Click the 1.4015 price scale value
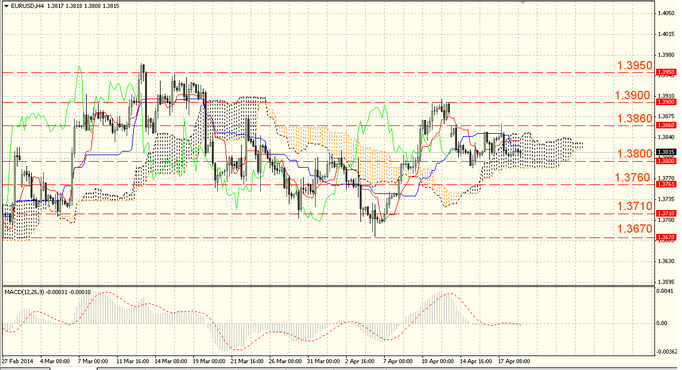The width and height of the screenshot is (682, 370). 666,34
